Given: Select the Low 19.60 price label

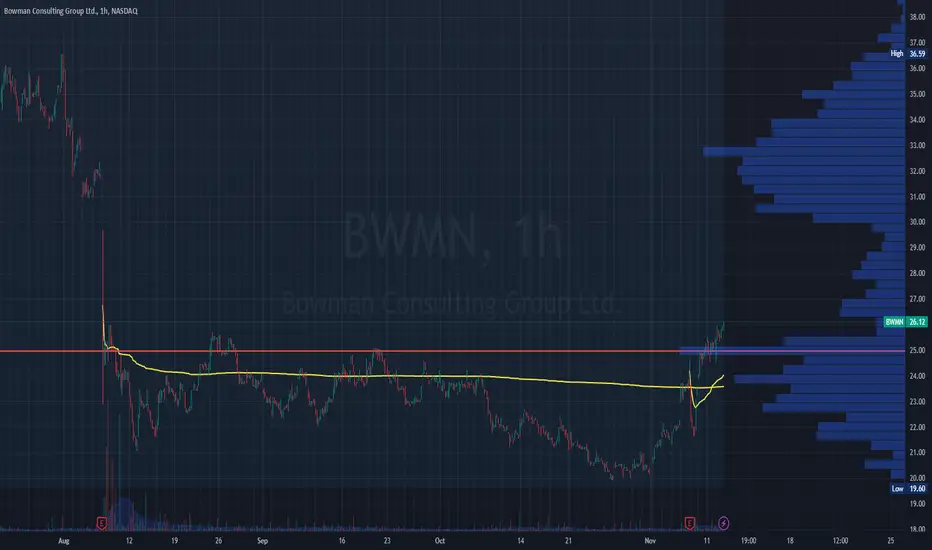Looking at the screenshot, I should click(908, 489).
